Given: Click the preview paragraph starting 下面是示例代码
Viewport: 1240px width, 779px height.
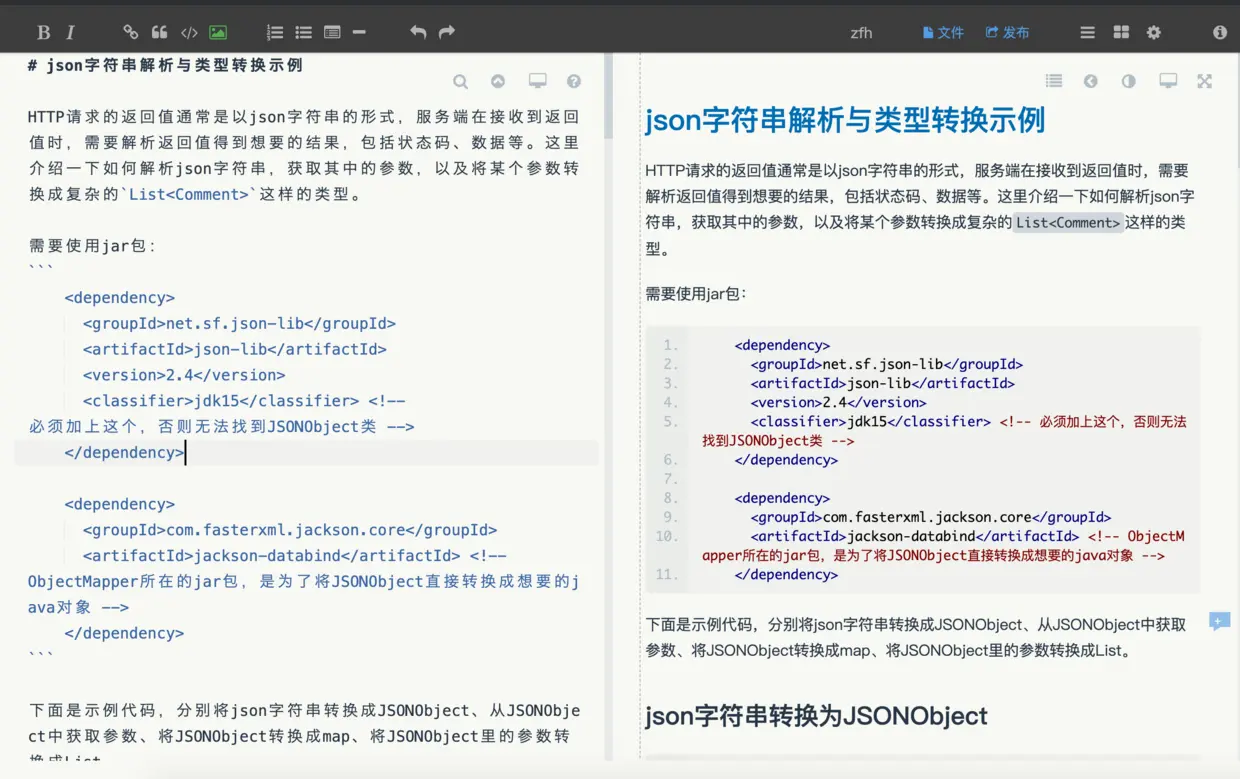Looking at the screenshot, I should (x=915, y=637).
